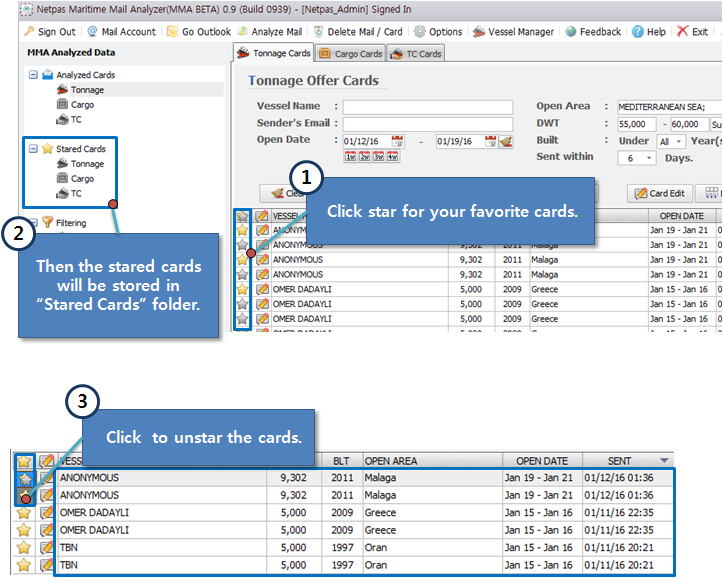Select highlighted ANONYMOUS name cell in lower table
Image resolution: width=723 pixels, height=578 pixels.
(x=161, y=478)
